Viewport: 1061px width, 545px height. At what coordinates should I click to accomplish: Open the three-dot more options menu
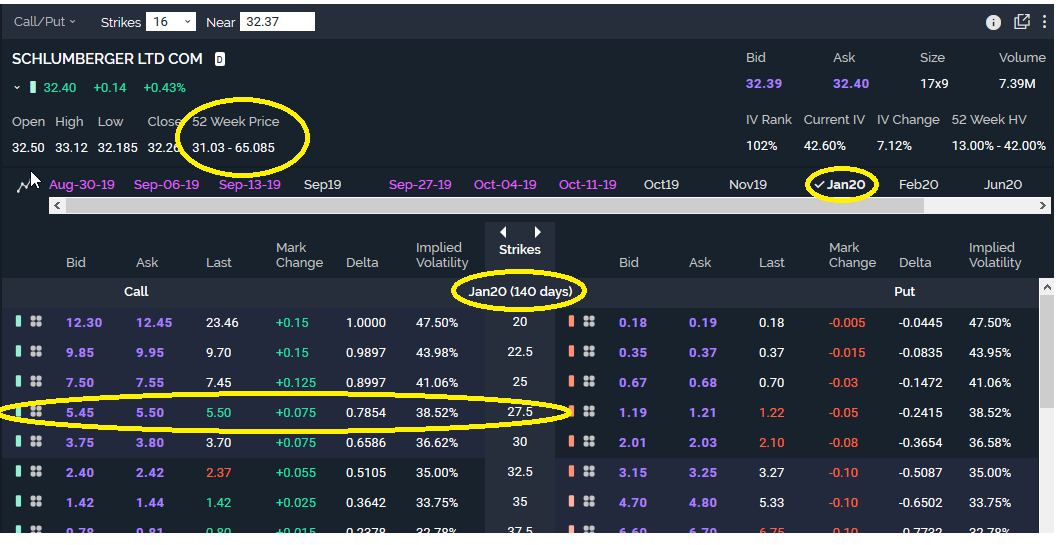[x=1044, y=22]
